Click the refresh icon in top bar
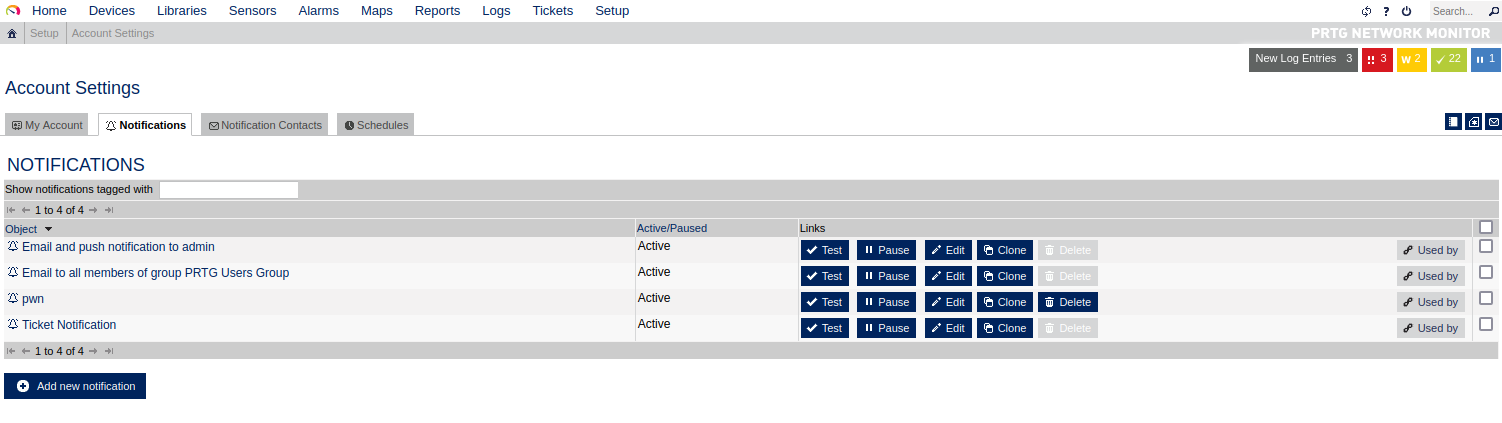 (1367, 11)
